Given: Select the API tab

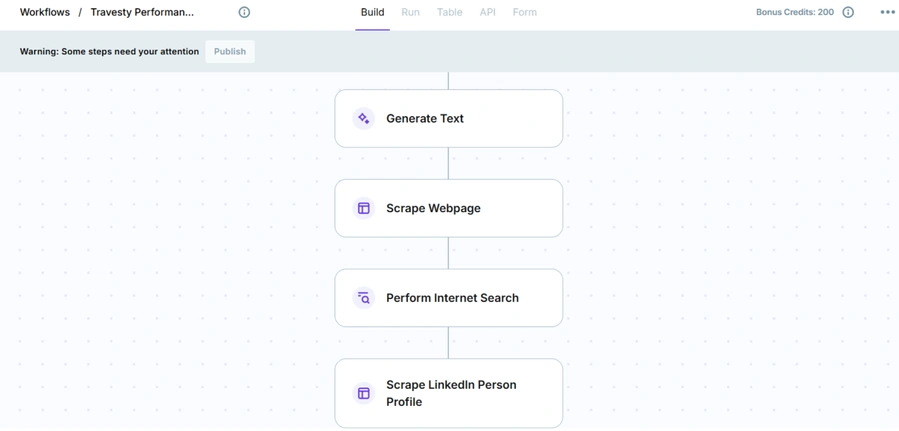Looking at the screenshot, I should pos(487,12).
